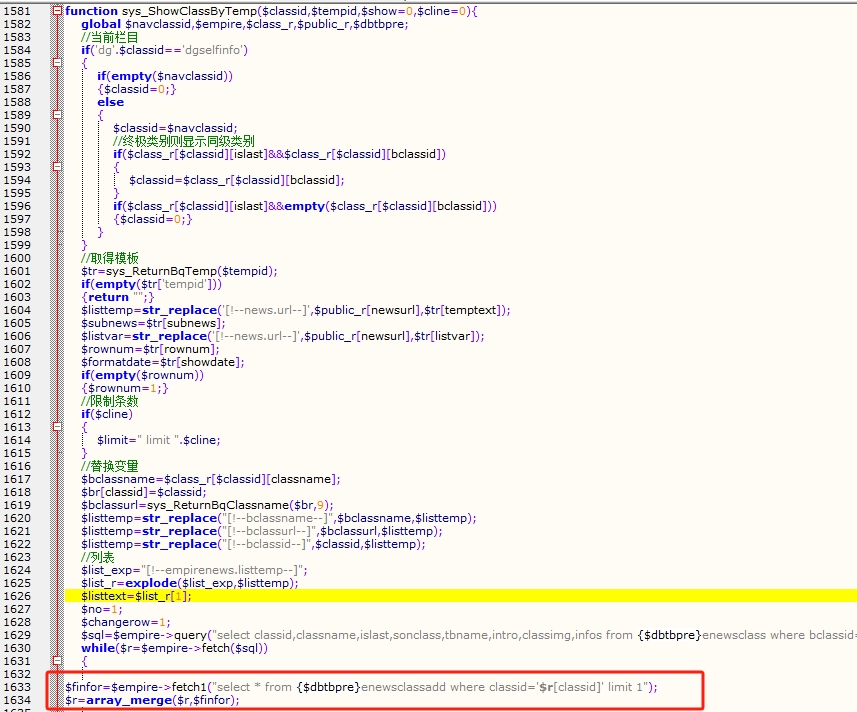This screenshot has width=857, height=712.
Task: Click 'array_merge' in line 1634
Action: [x=120, y=700]
